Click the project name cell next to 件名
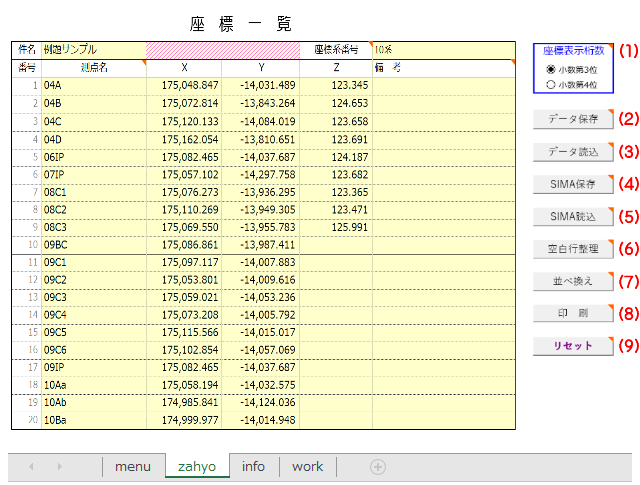This screenshot has width=640, height=485. click(x=94, y=50)
